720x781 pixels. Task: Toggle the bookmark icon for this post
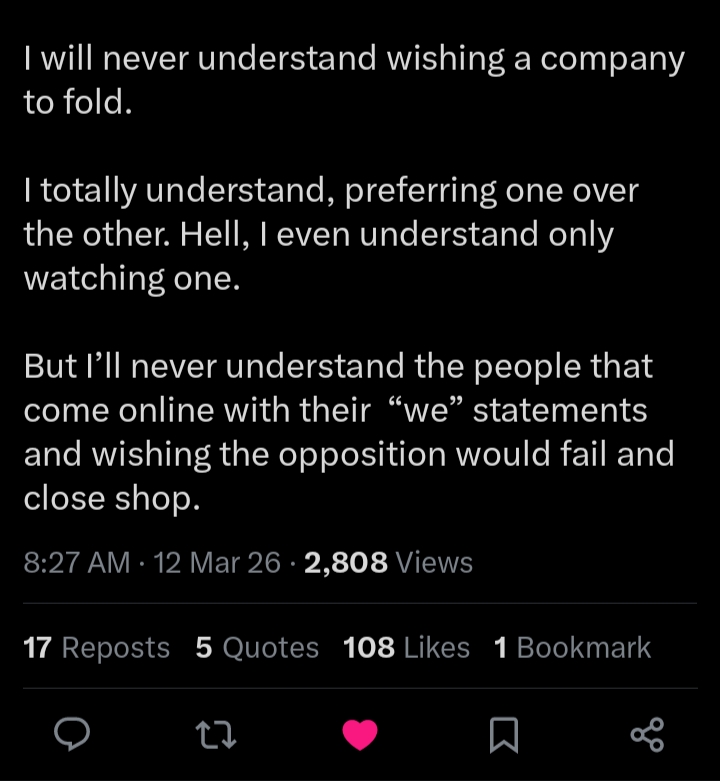point(503,736)
